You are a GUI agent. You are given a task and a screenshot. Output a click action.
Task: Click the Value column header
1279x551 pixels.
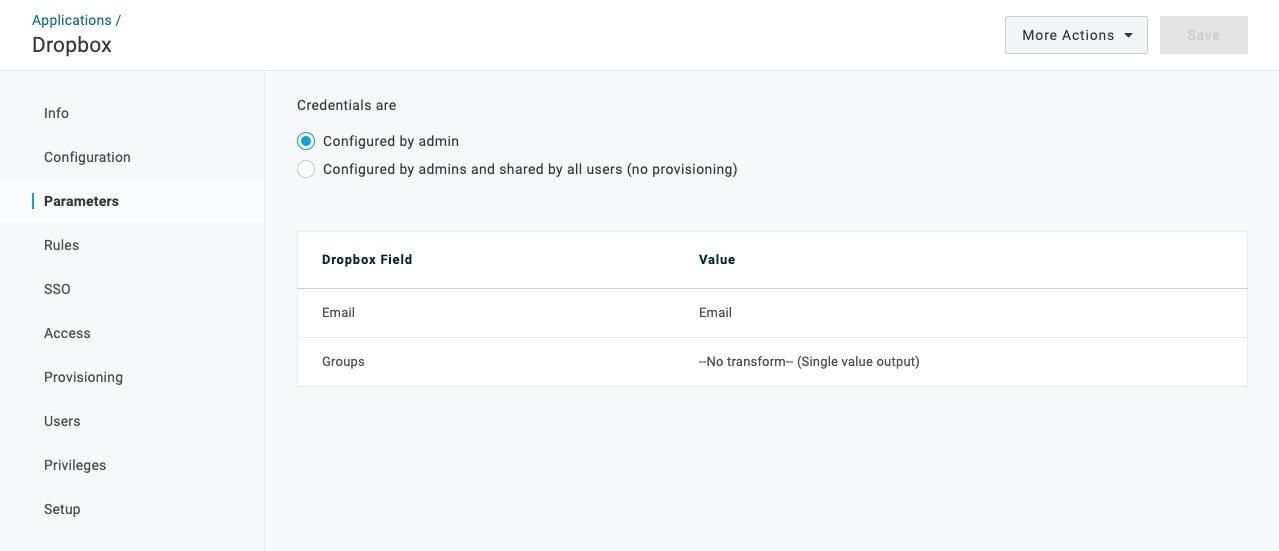point(717,259)
